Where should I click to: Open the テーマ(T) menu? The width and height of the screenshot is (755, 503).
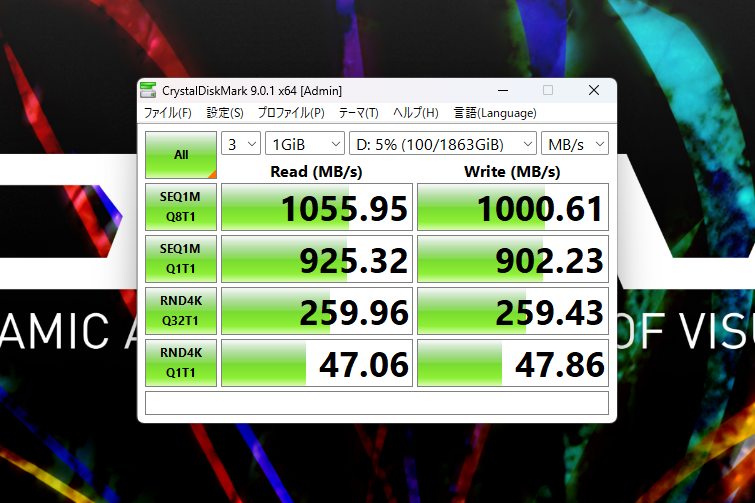pyautogui.click(x=358, y=113)
